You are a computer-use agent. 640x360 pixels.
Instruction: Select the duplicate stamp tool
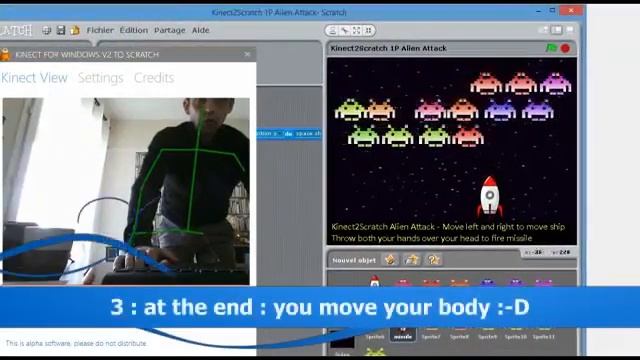point(333,31)
